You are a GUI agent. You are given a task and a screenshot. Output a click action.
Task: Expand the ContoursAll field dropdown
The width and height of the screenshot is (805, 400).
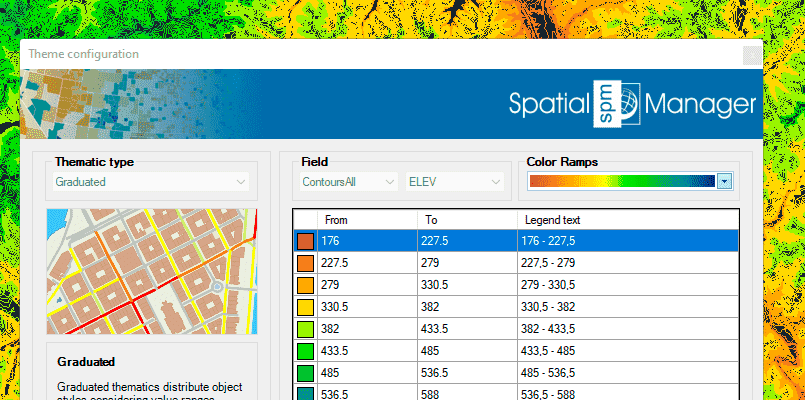point(349,182)
